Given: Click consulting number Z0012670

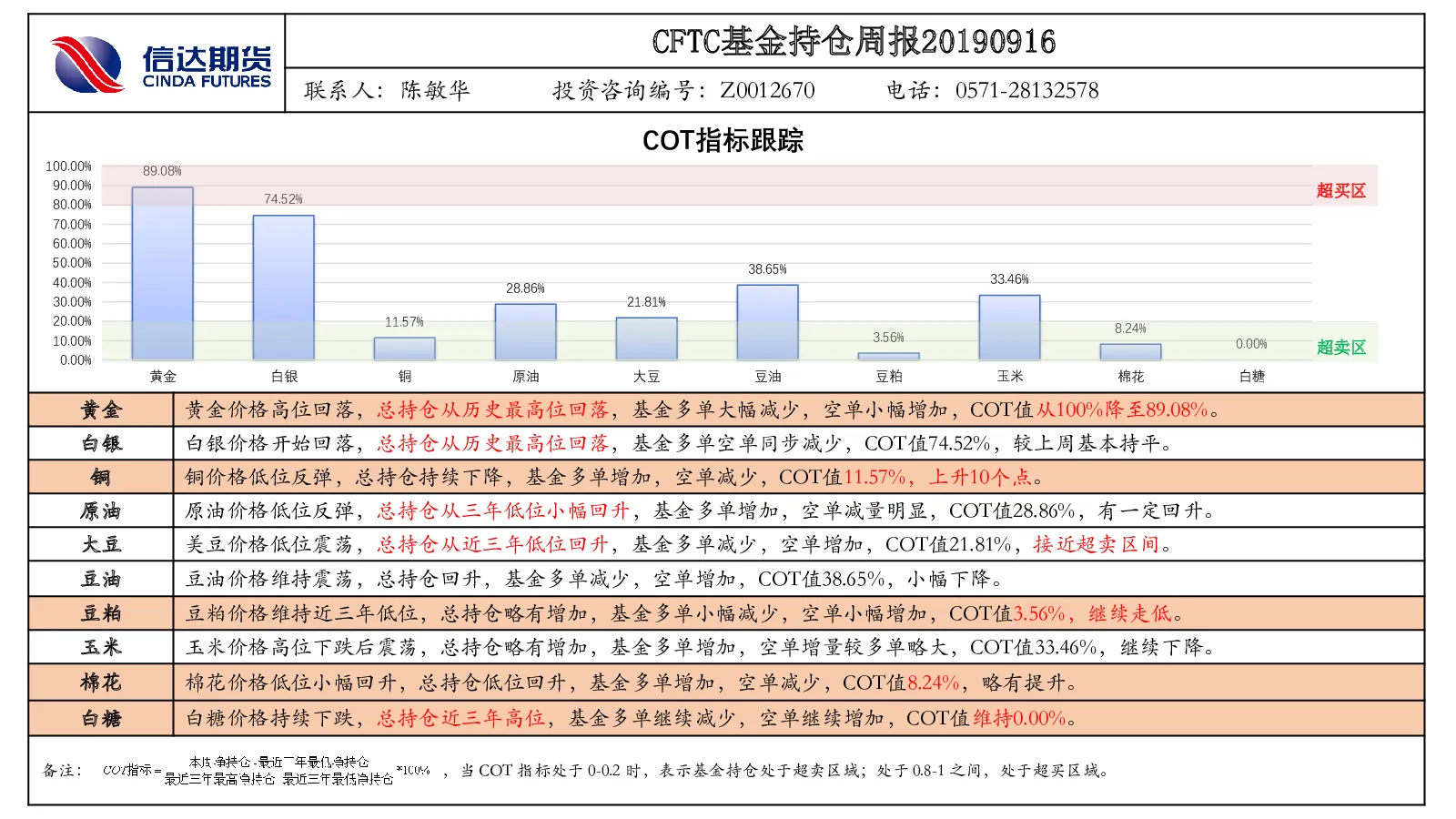Looking at the screenshot, I should [767, 90].
